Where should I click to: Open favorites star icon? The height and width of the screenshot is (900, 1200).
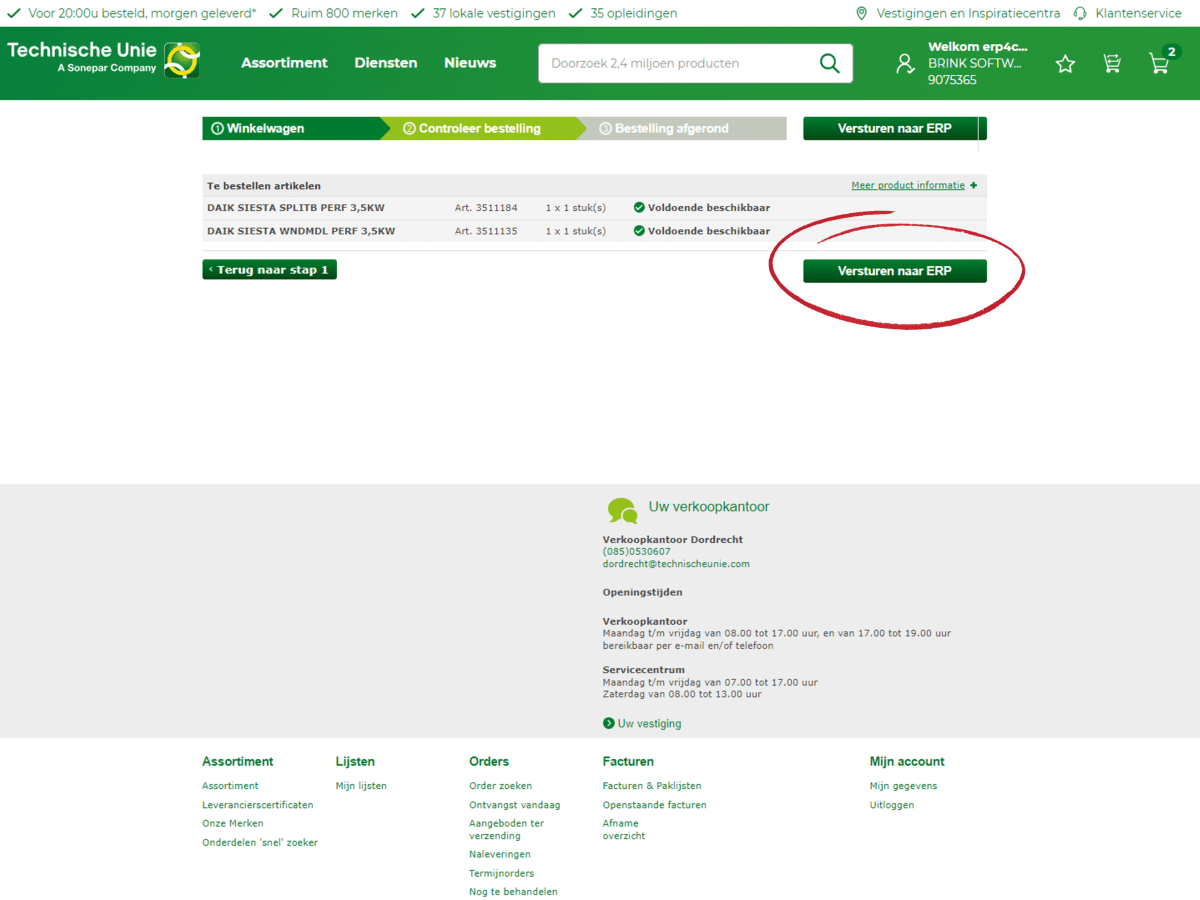click(1065, 63)
